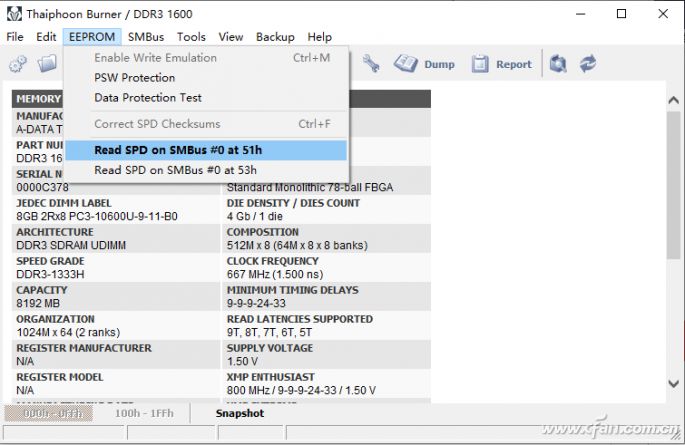Viewport: 685px width, 445px height.
Task: Click the Dump button in toolbar
Action: tap(425, 64)
